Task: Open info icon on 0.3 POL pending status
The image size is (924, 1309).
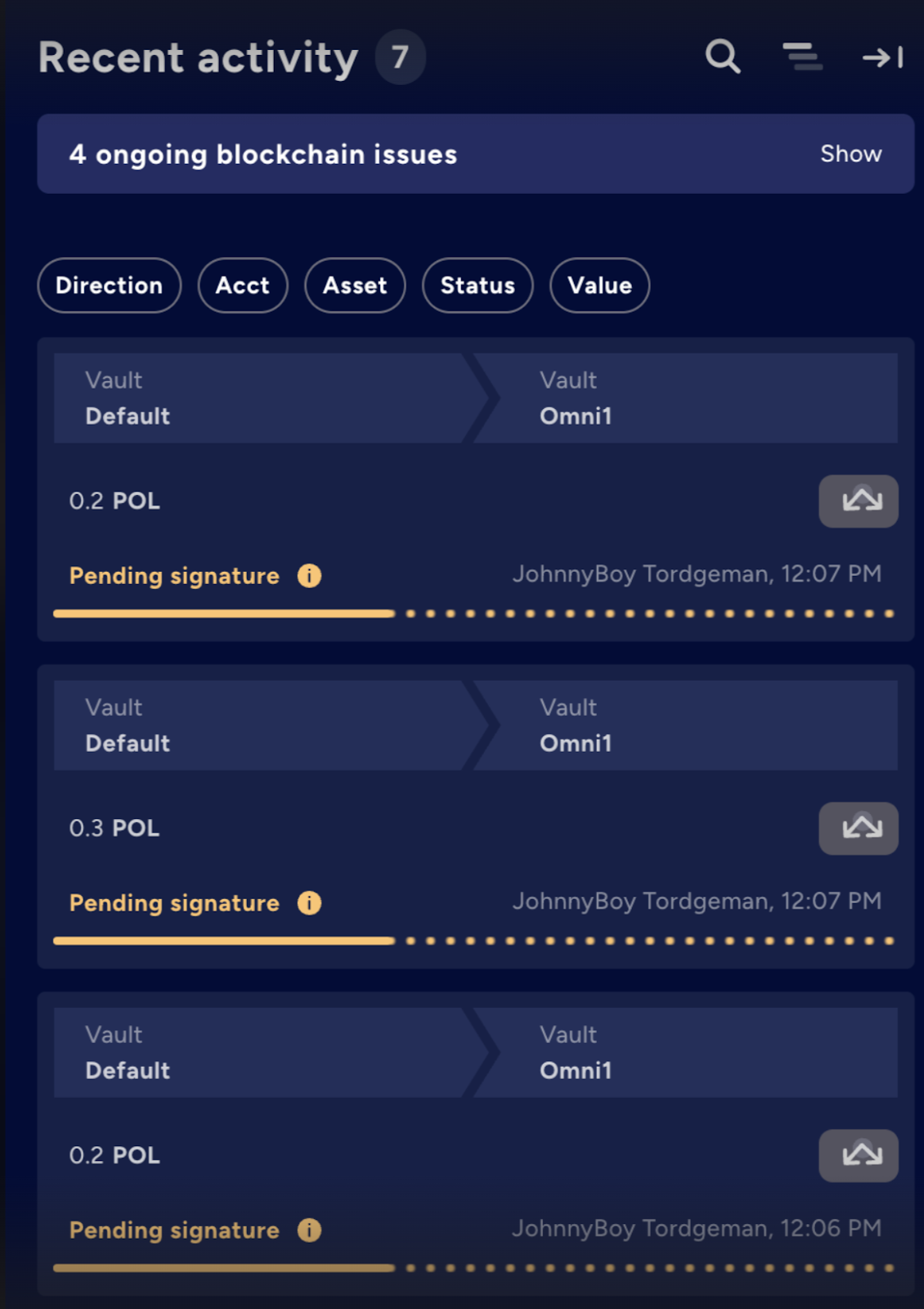Action: click(309, 903)
